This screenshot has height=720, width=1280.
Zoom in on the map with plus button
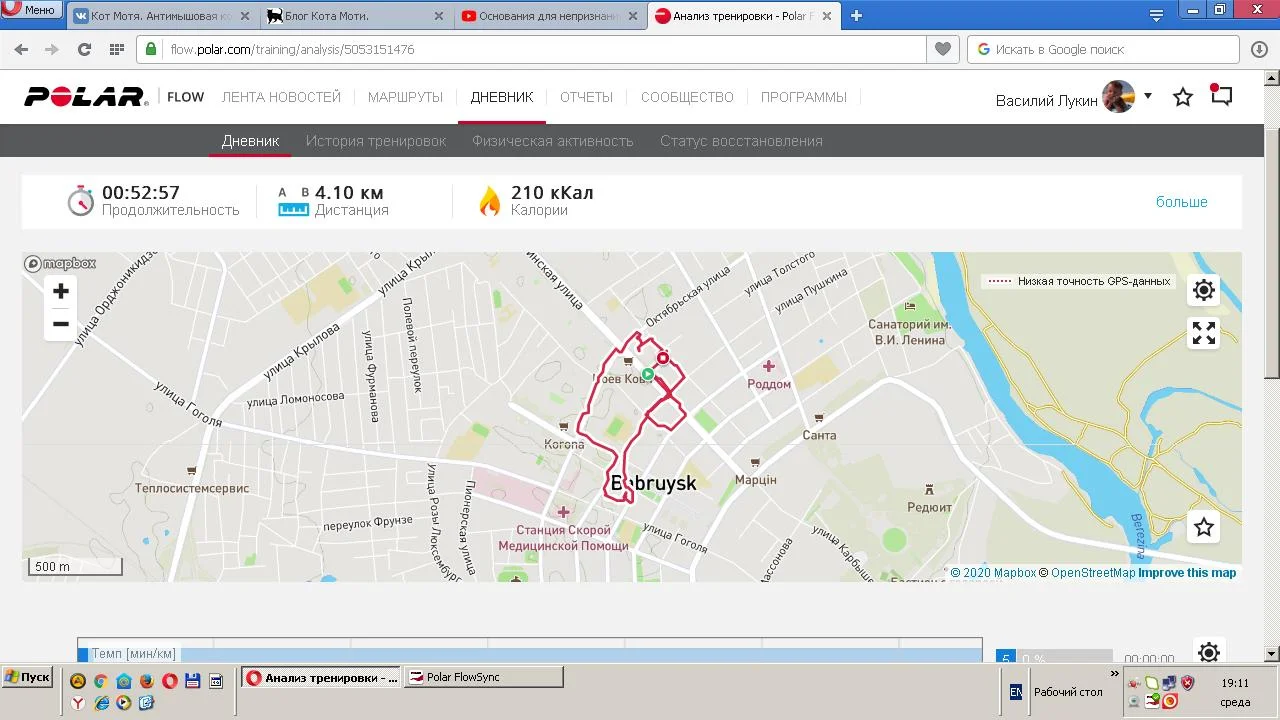click(61, 291)
